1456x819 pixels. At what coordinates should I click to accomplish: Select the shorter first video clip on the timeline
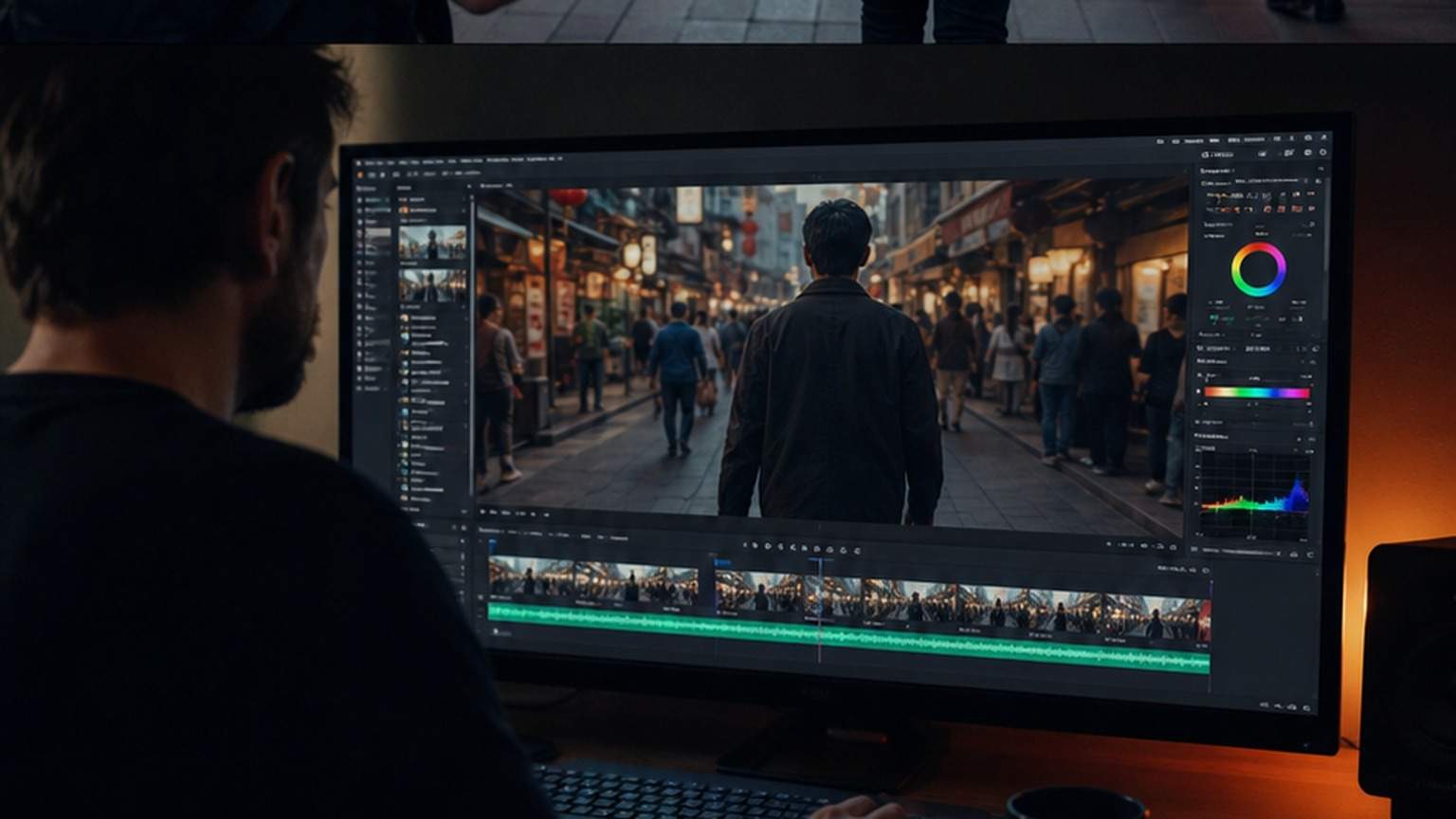click(593, 581)
